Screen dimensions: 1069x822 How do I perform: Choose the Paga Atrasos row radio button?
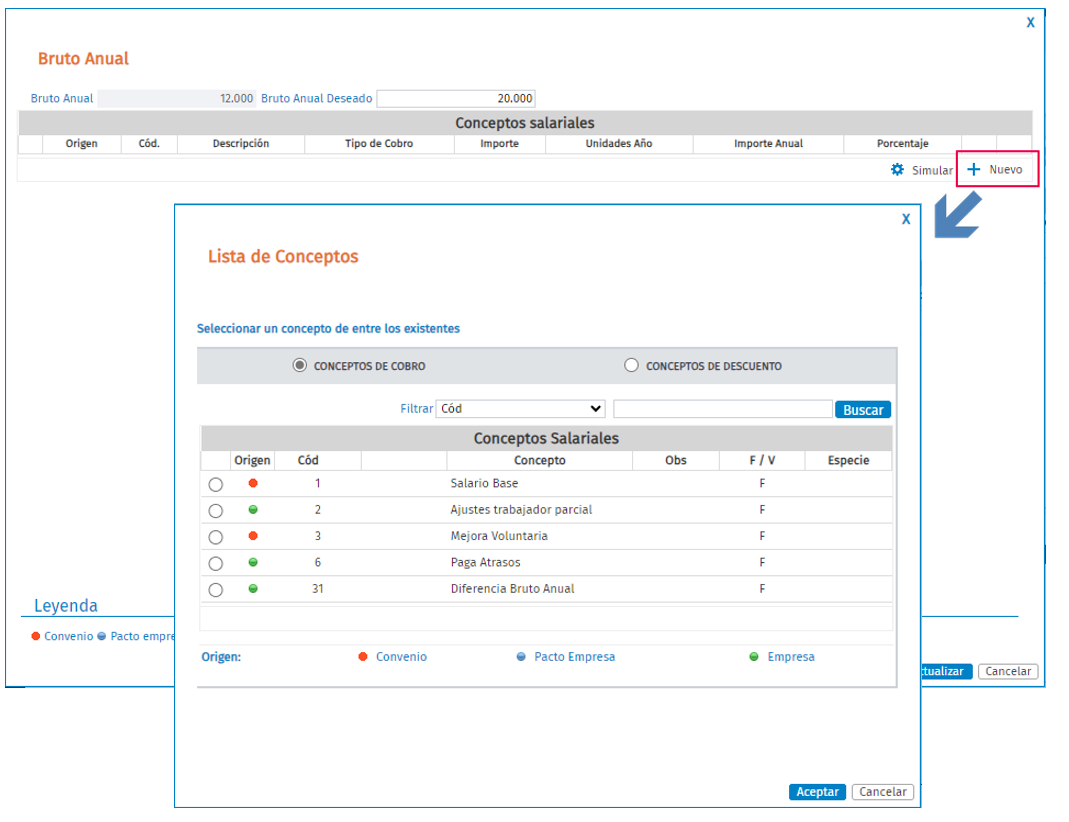pyautogui.click(x=215, y=564)
